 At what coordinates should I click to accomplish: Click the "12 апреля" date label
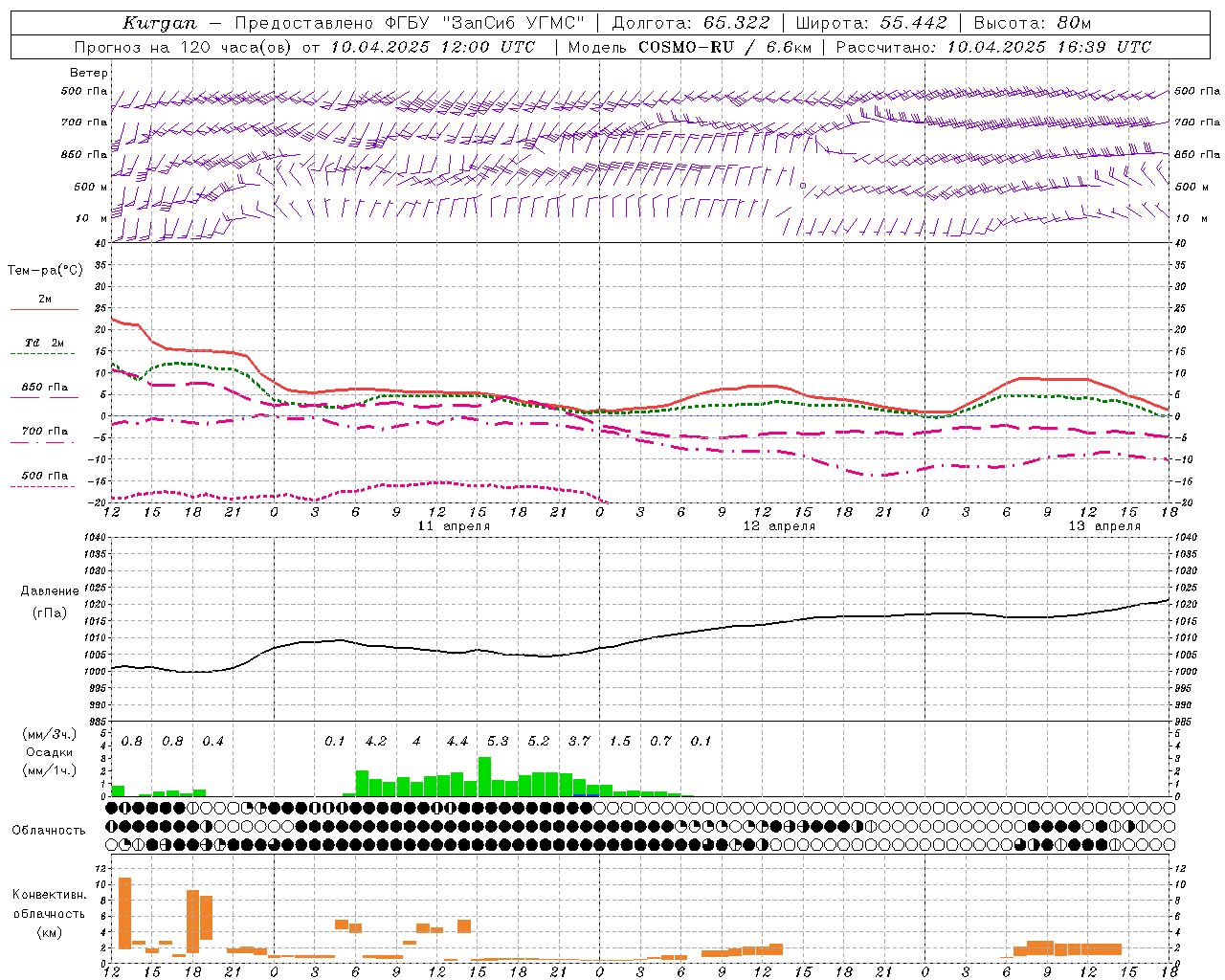tap(779, 526)
